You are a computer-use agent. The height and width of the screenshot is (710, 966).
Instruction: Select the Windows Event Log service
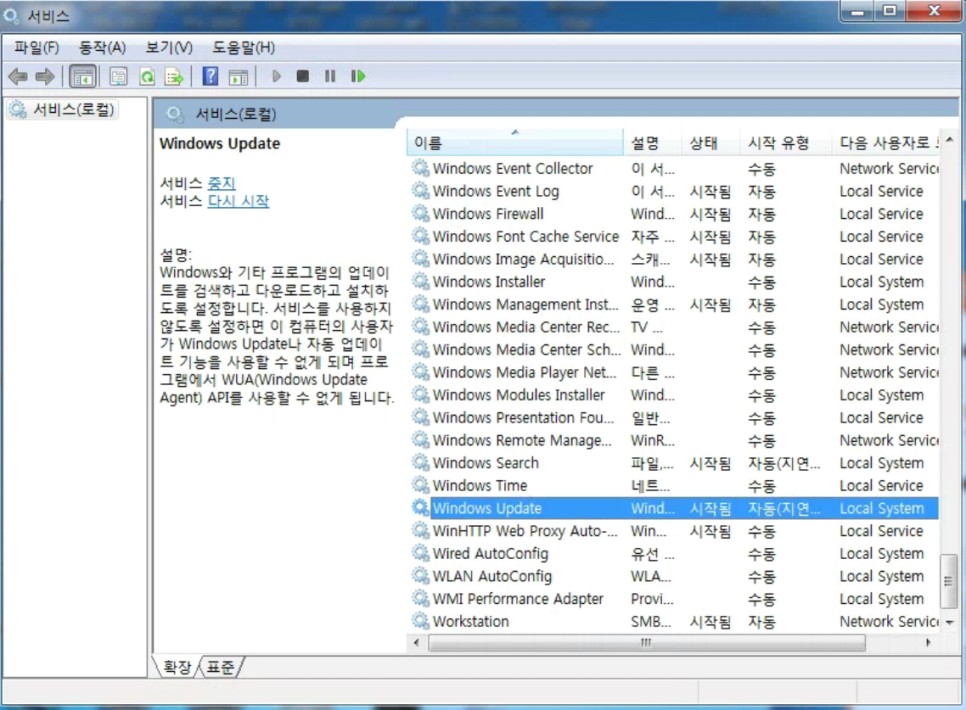pyautogui.click(x=495, y=191)
